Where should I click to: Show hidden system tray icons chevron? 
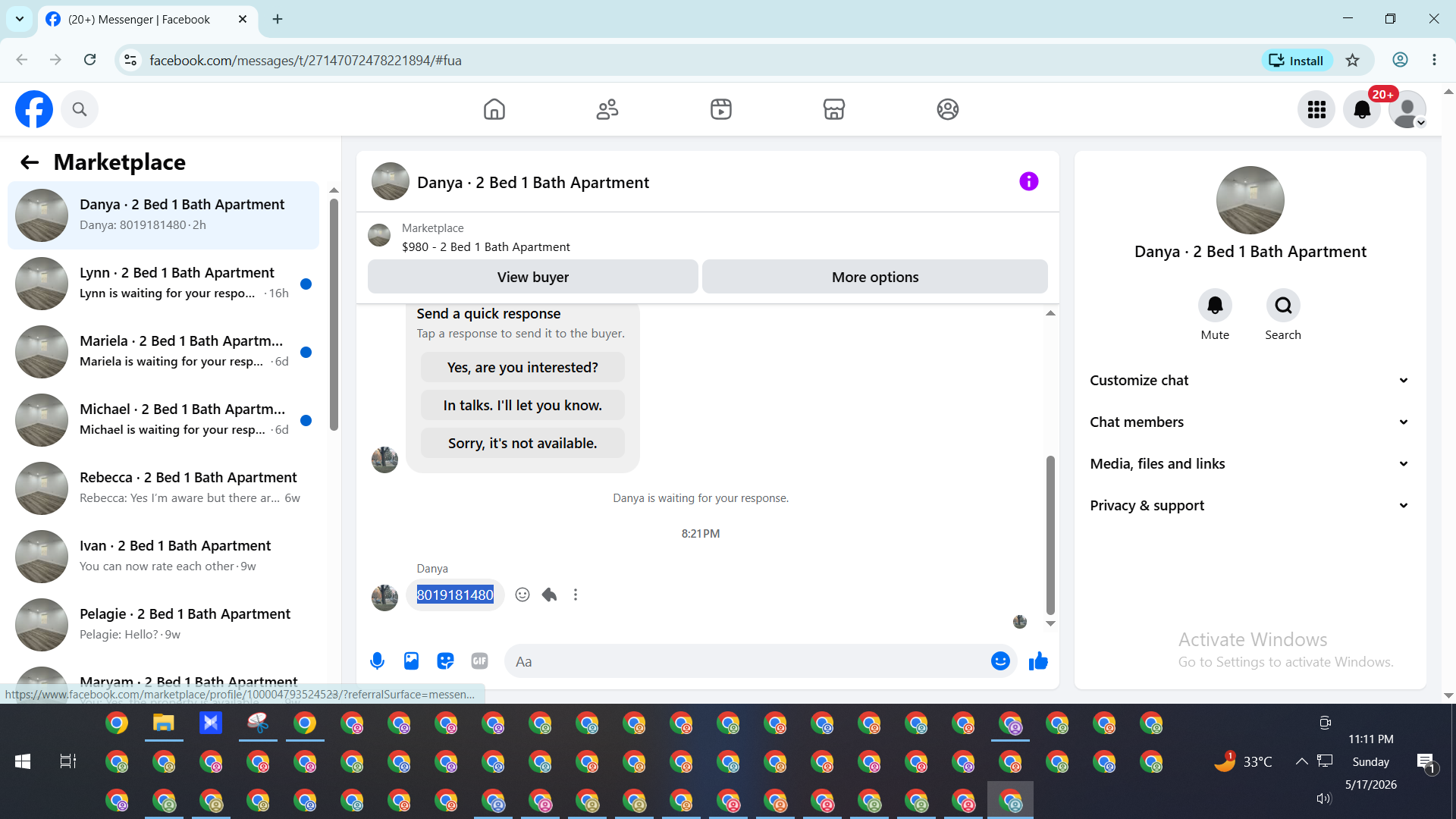(x=1301, y=761)
